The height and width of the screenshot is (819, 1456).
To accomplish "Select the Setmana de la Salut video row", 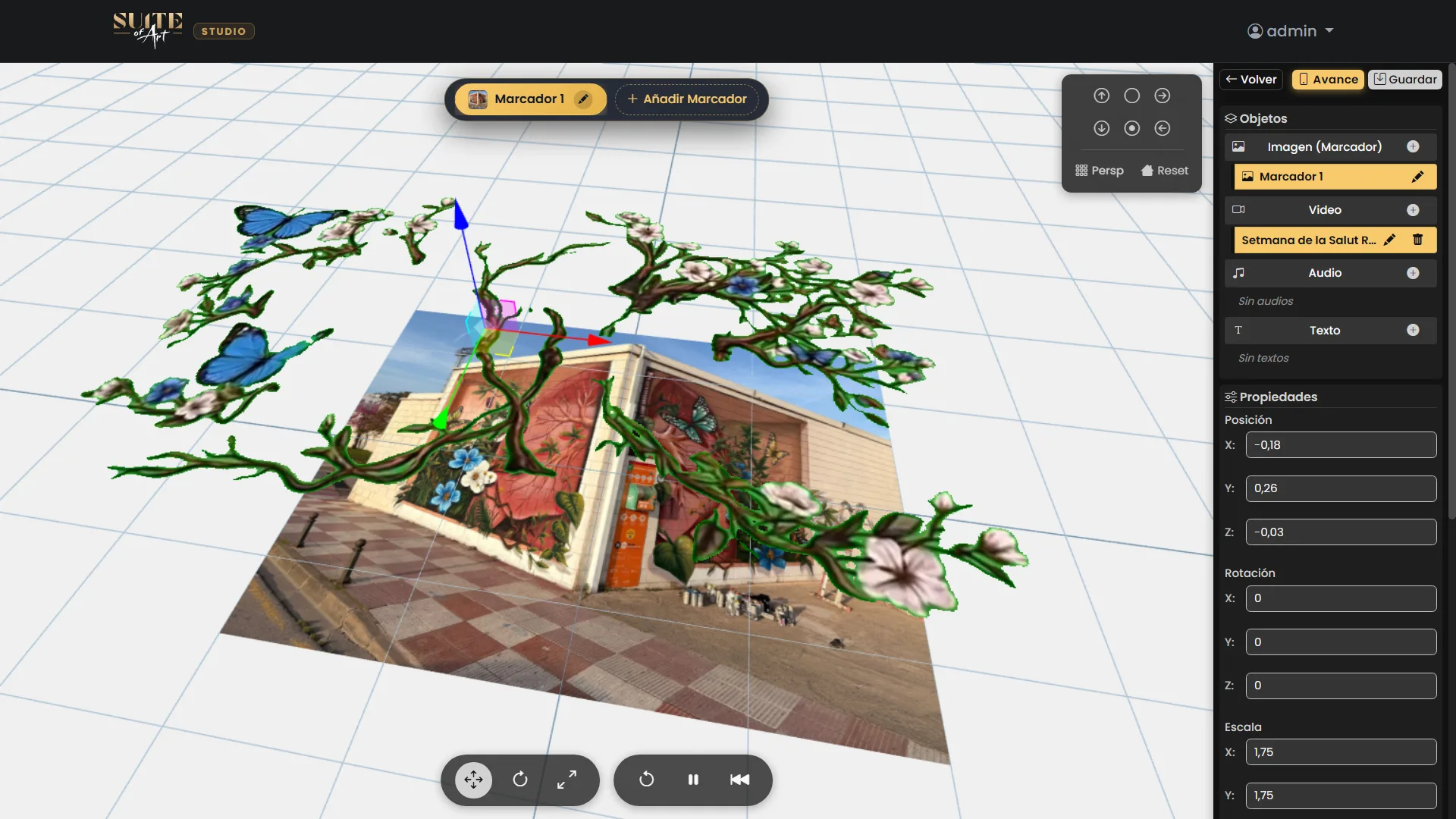I will coord(1335,240).
